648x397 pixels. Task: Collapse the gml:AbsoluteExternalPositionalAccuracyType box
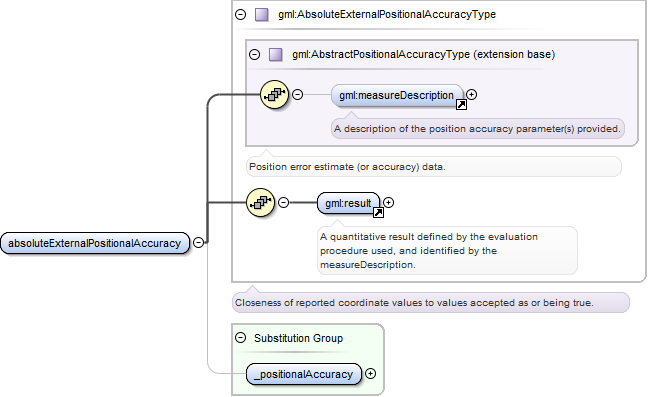[241, 14]
